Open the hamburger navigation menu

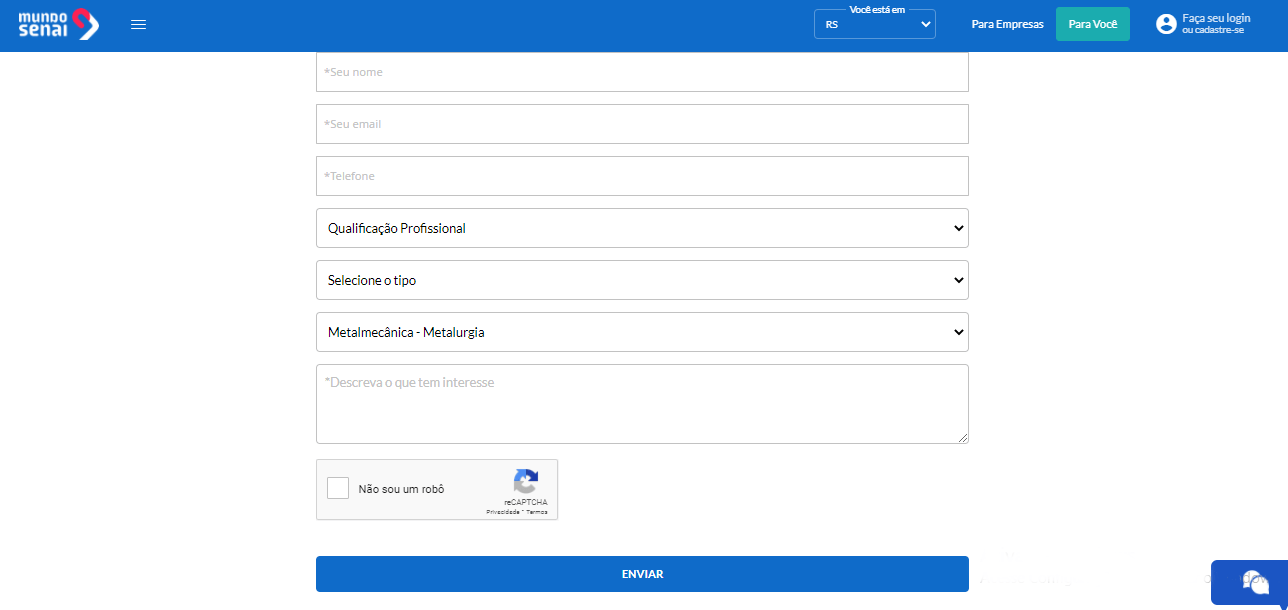coord(139,25)
